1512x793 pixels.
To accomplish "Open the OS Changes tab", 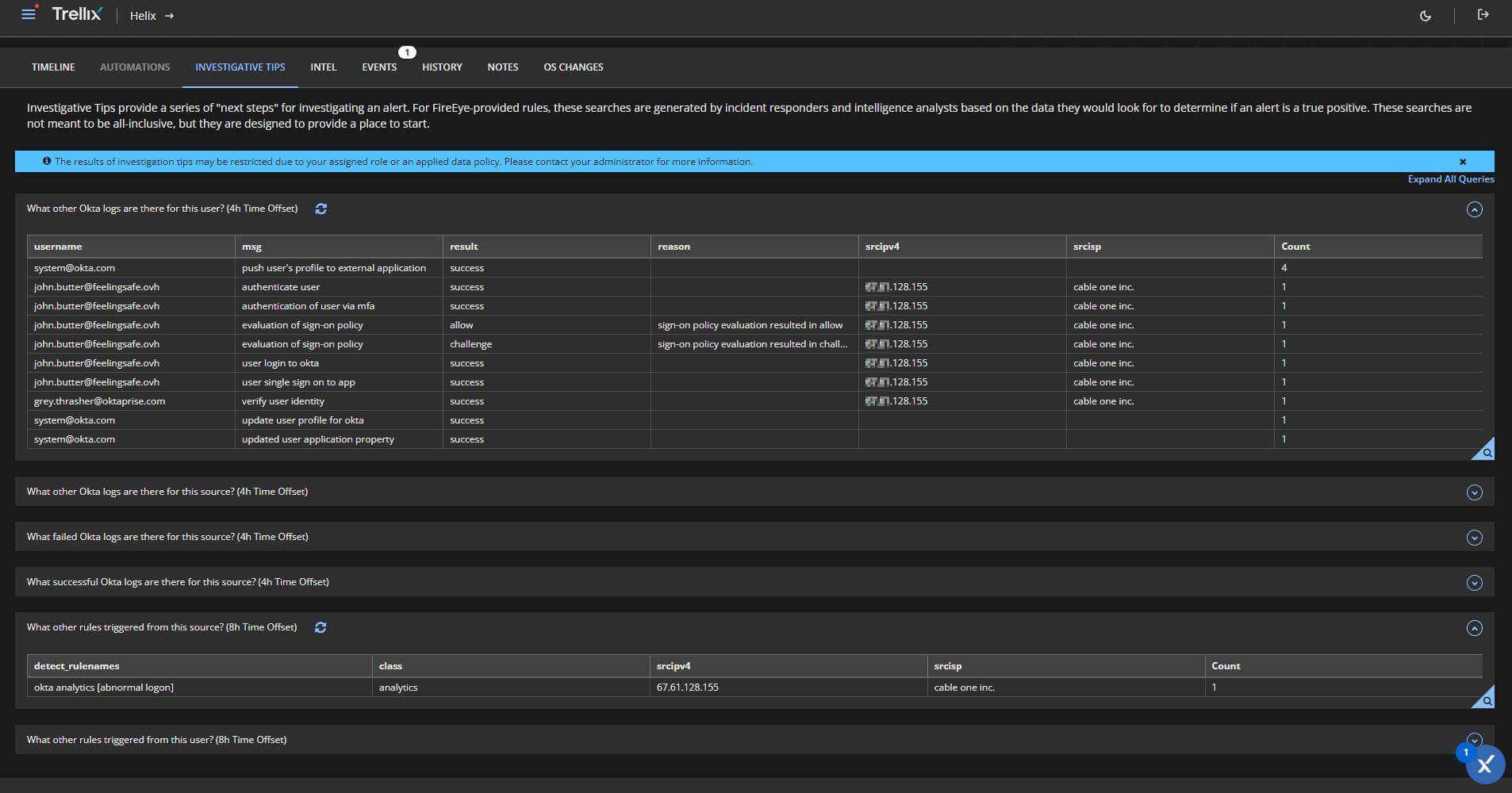I will pos(574,67).
